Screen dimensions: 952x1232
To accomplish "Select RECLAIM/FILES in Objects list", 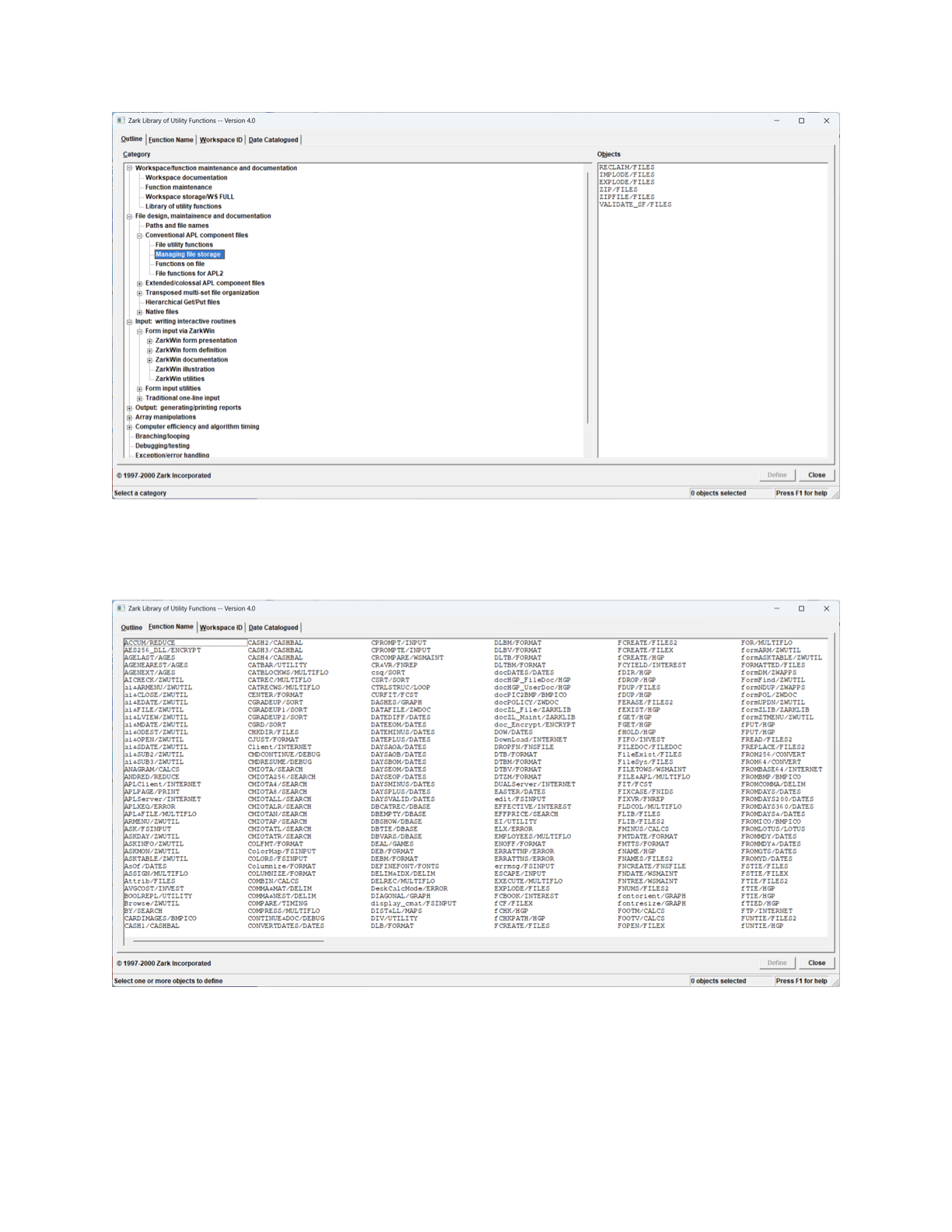I will coord(627,167).
